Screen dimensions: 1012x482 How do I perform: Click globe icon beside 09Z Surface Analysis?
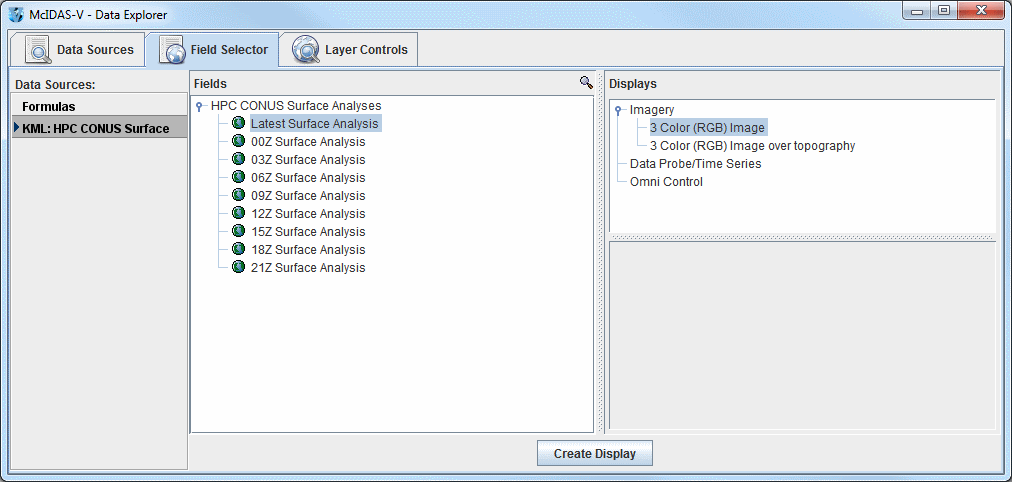tap(238, 196)
